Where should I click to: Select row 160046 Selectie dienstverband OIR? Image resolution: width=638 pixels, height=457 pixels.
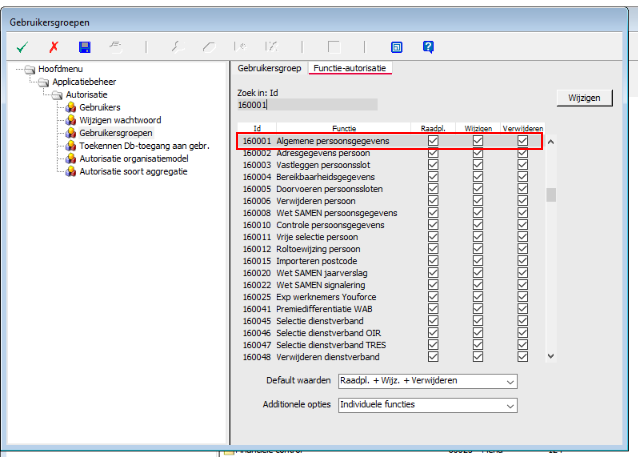(391, 333)
